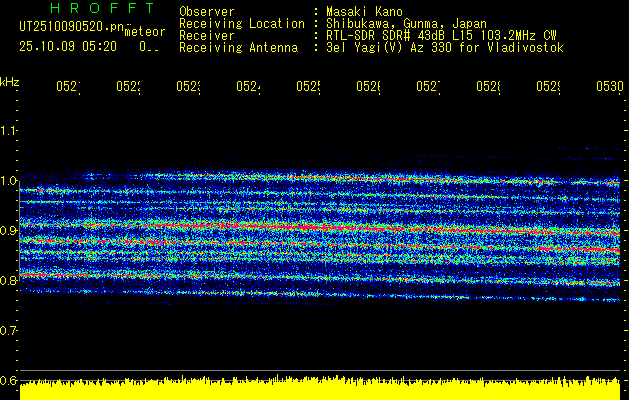Click the 0528 time marker
The height and width of the screenshot is (400, 629).
[x=489, y=87]
